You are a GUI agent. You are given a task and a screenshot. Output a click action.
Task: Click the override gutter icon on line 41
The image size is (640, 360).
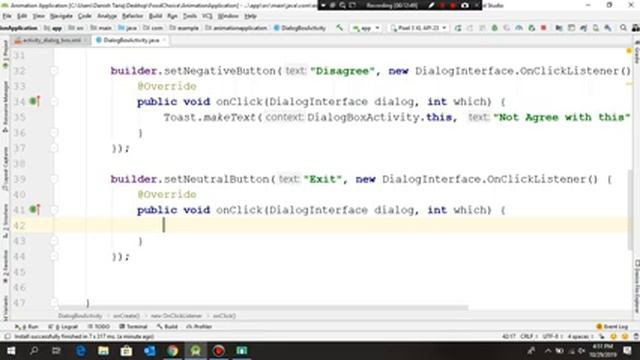(35, 210)
